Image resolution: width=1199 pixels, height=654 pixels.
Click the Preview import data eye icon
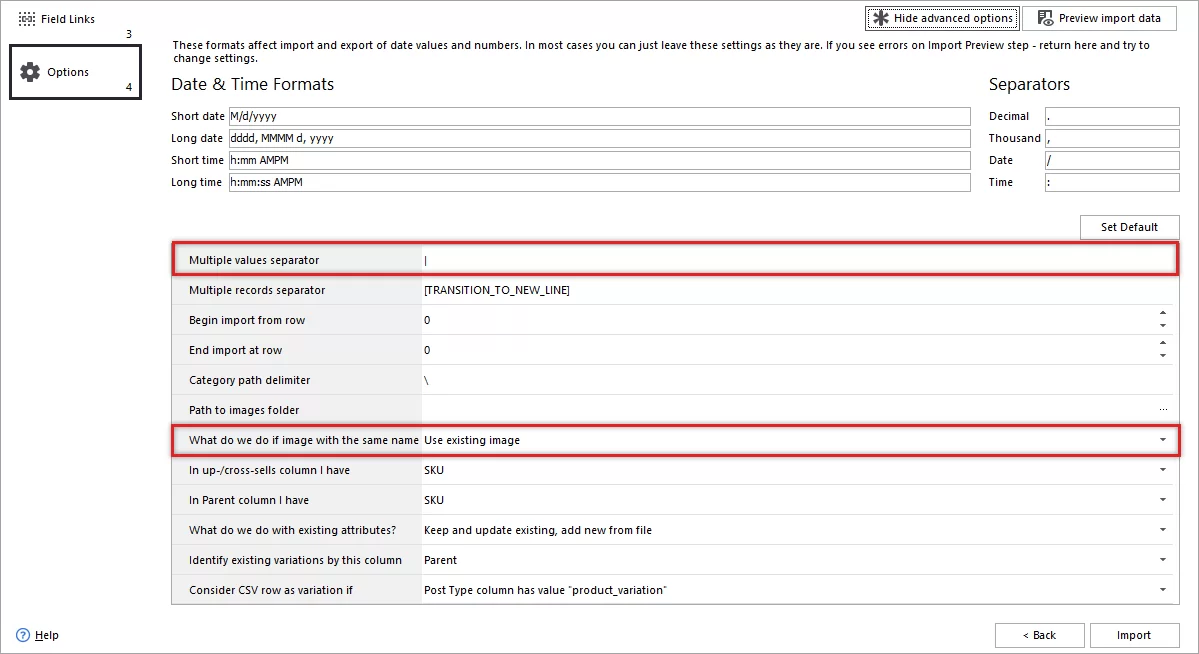(1043, 17)
